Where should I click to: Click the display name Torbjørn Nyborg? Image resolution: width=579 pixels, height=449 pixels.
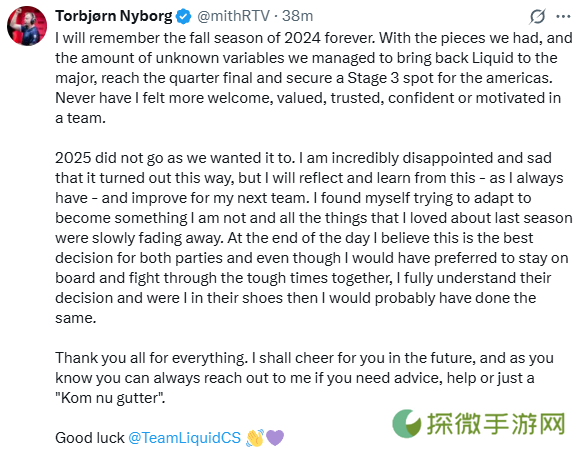(114, 16)
